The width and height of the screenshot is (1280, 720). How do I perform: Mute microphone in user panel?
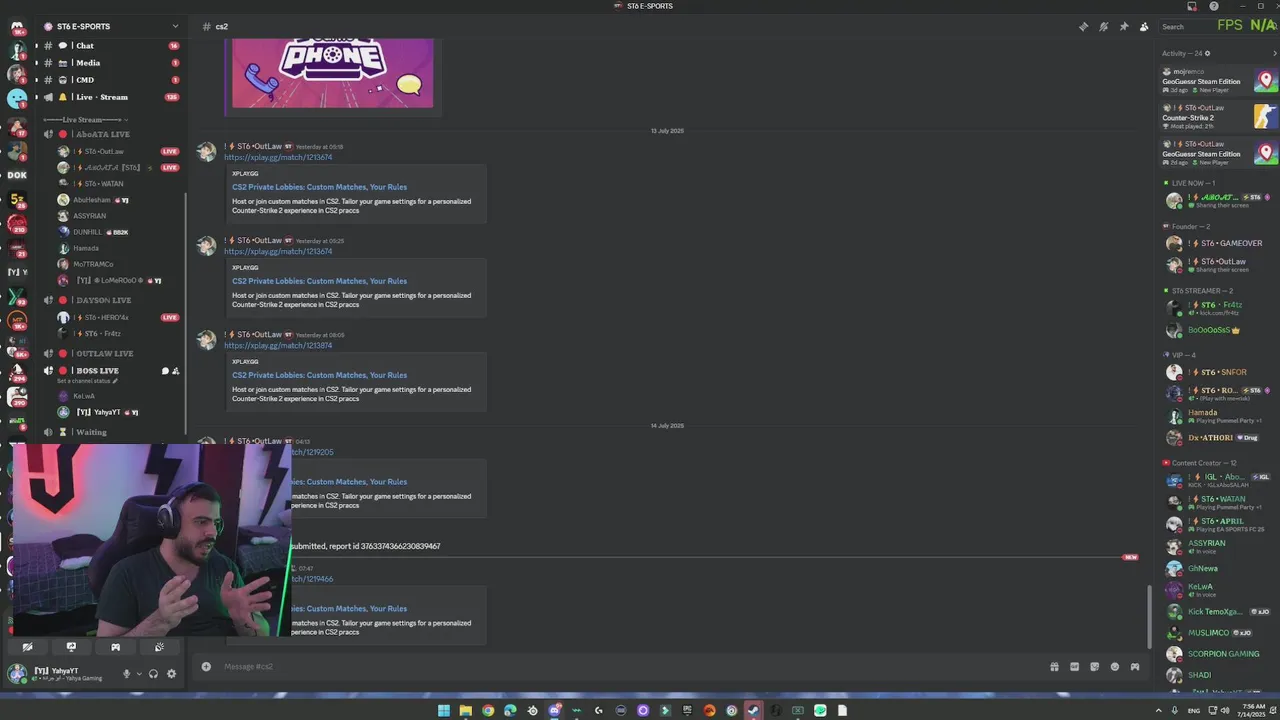(x=126, y=674)
